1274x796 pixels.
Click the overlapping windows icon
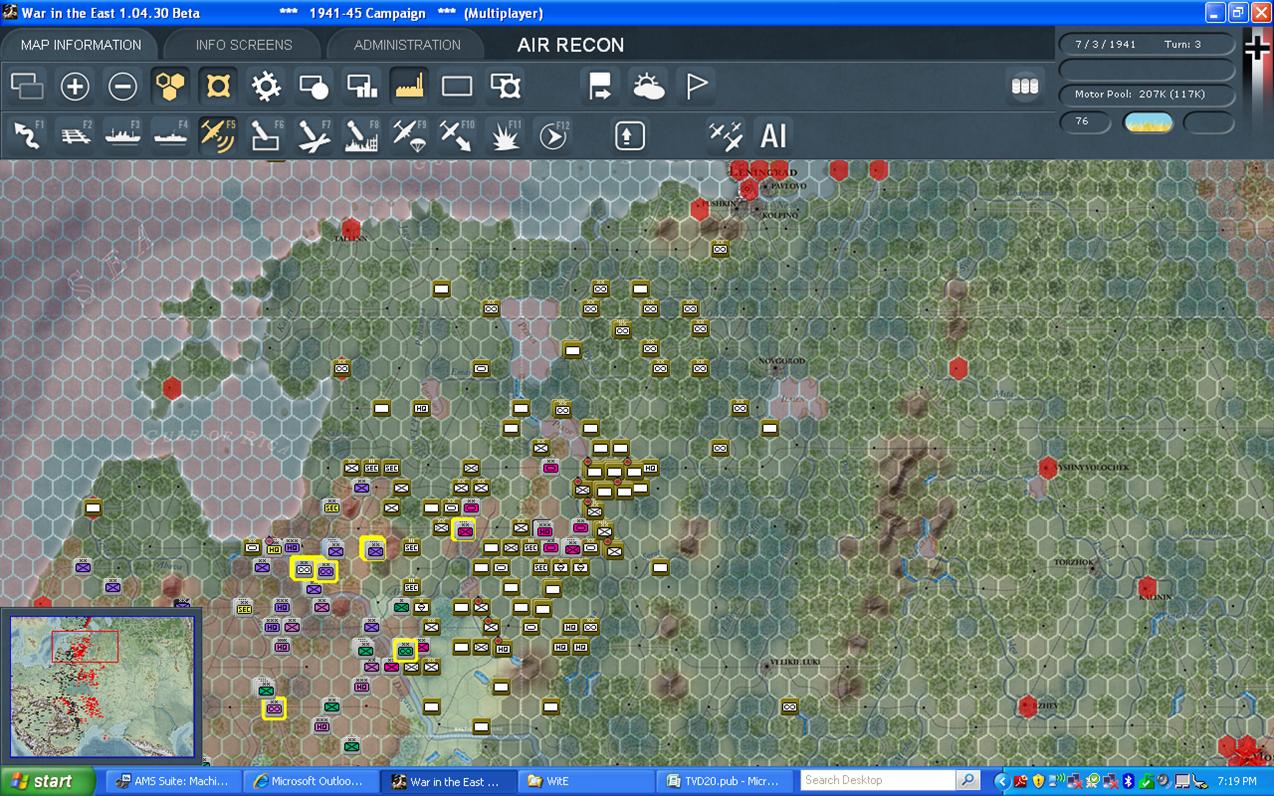(27, 87)
